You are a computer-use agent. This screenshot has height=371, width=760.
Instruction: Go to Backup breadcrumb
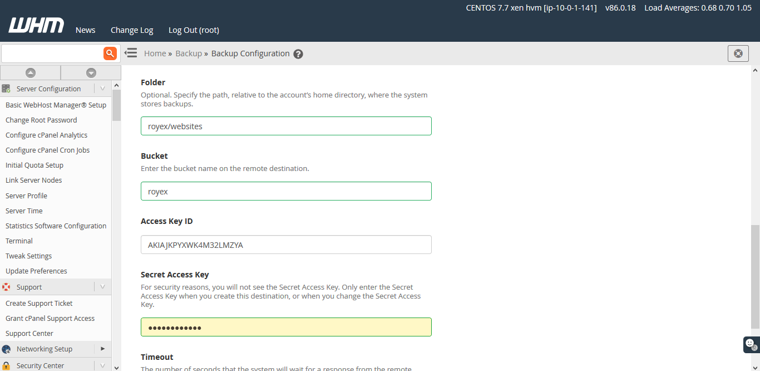[189, 53]
